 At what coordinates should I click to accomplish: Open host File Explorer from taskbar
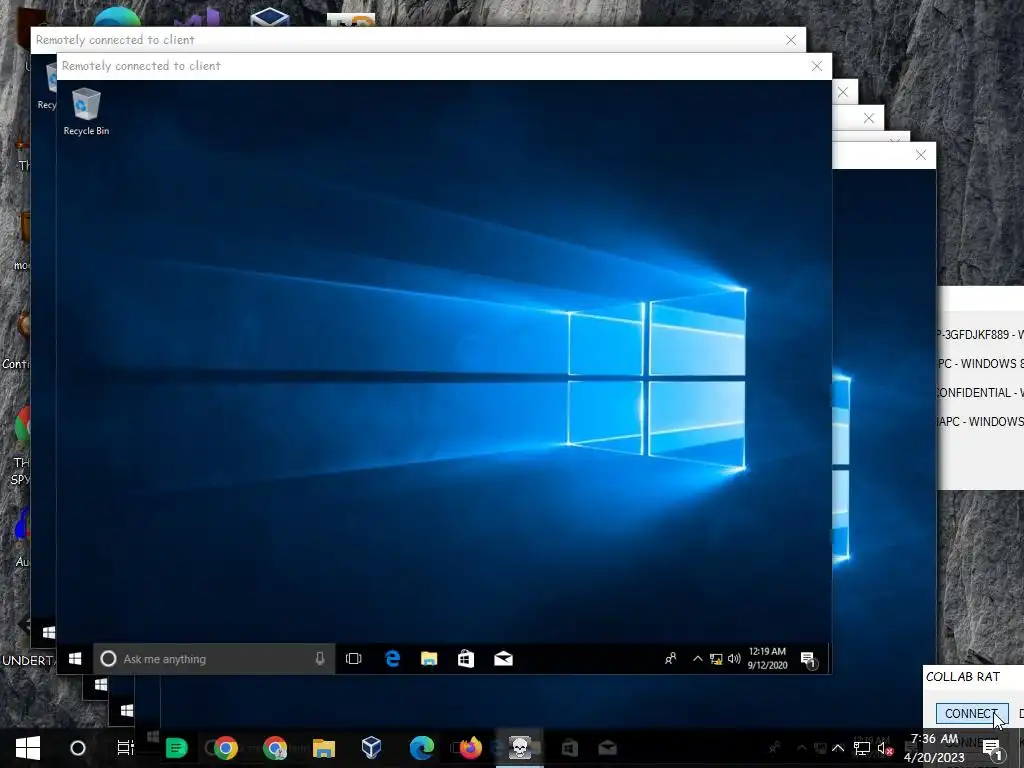(x=323, y=748)
